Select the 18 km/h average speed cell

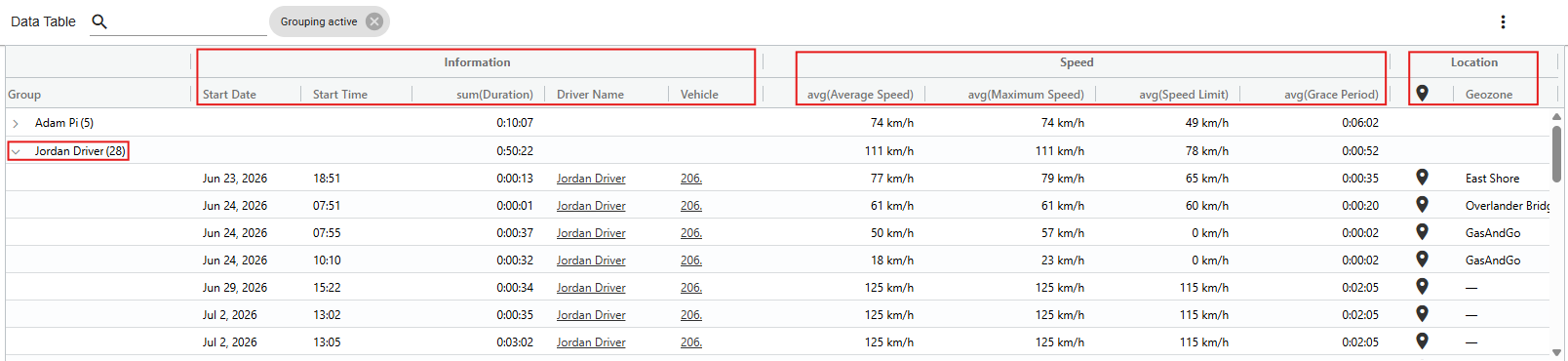click(x=892, y=261)
